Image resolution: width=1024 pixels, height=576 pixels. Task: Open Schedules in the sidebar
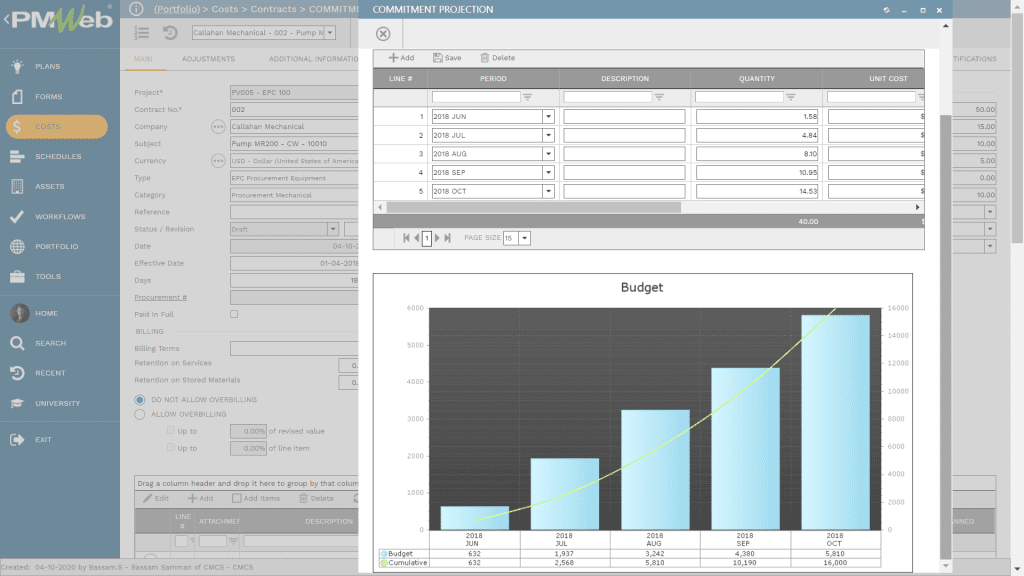pos(58,157)
